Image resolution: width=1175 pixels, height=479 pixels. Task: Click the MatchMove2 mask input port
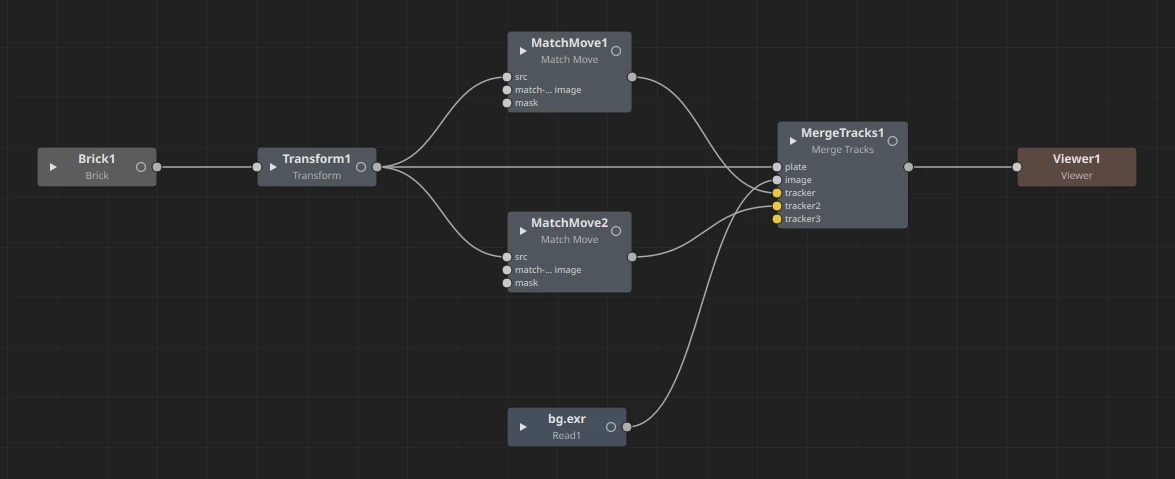507,283
